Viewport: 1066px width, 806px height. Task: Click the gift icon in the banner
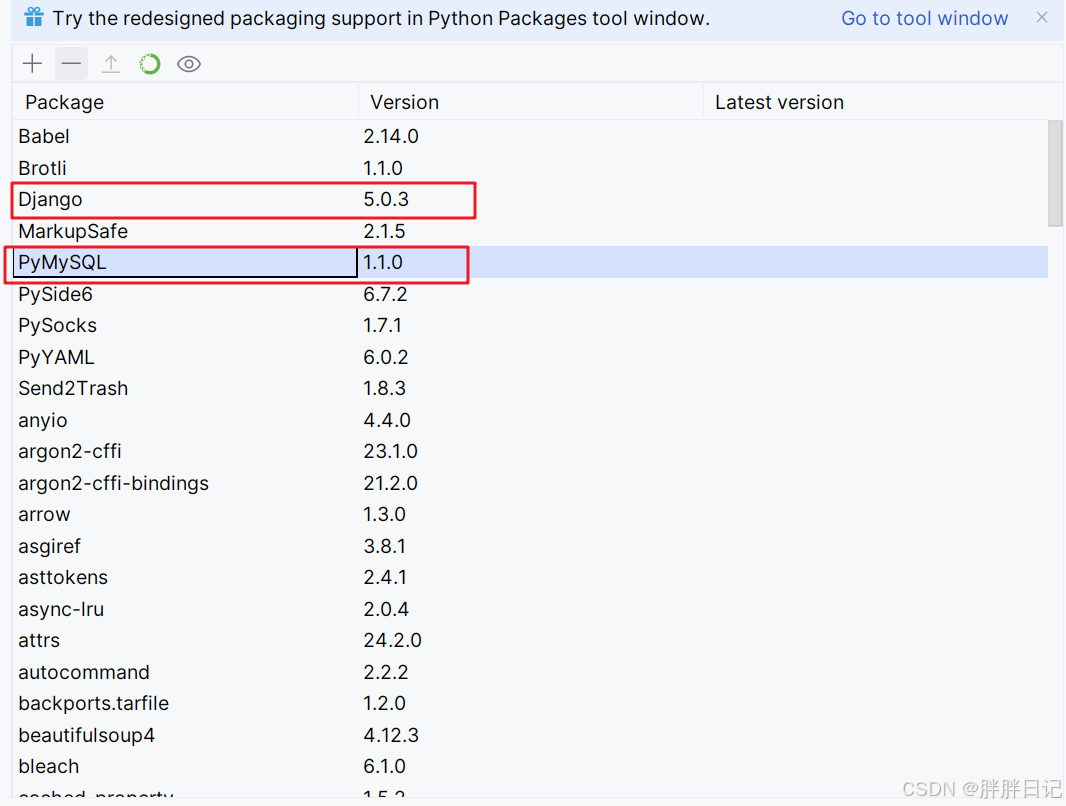[x=34, y=18]
